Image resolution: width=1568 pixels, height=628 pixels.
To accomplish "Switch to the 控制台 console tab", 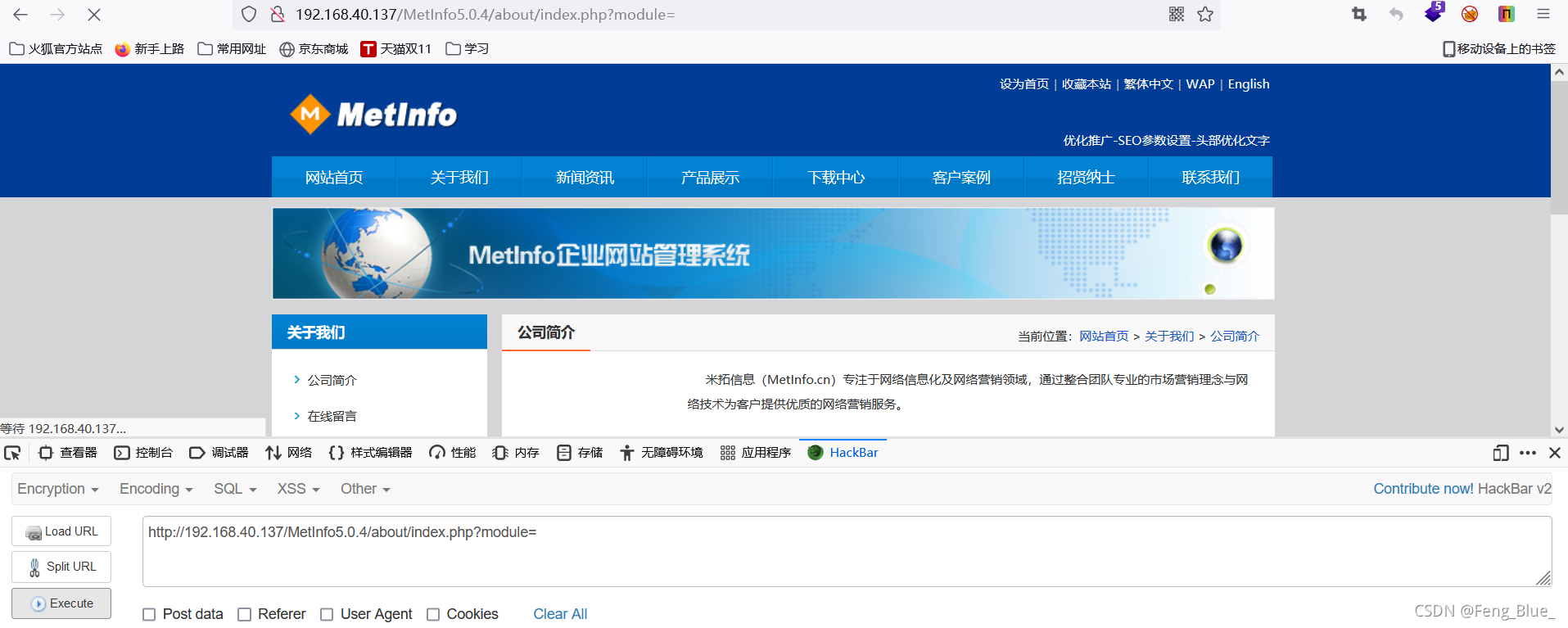I will [144, 453].
